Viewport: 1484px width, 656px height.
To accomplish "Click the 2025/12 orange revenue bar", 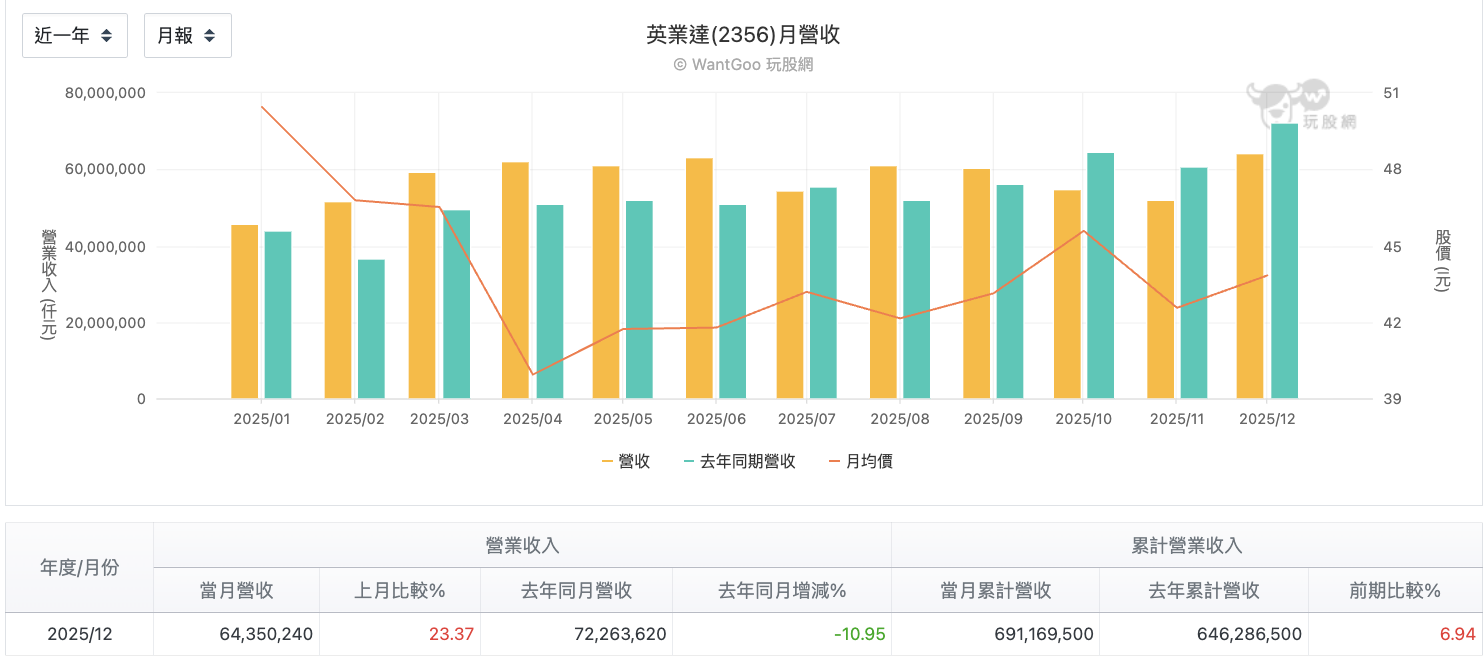I will (x=1250, y=277).
